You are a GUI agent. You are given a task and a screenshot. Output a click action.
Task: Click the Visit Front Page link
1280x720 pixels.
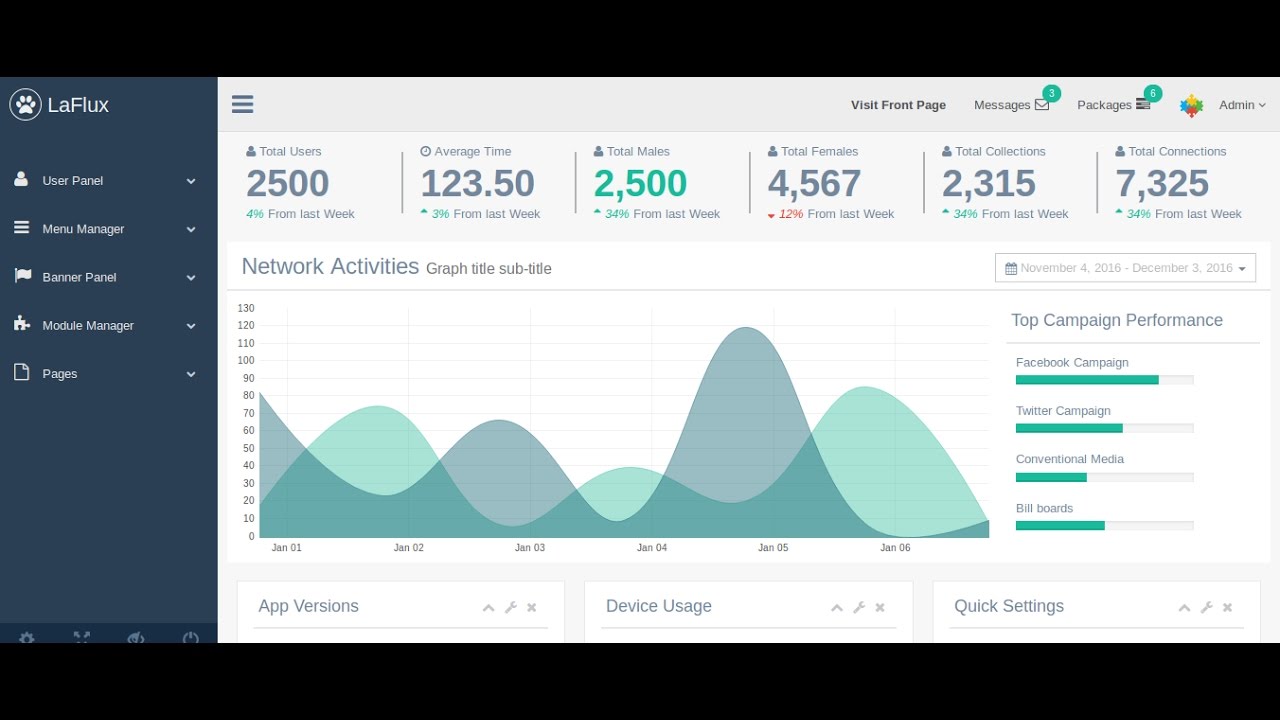(x=898, y=105)
